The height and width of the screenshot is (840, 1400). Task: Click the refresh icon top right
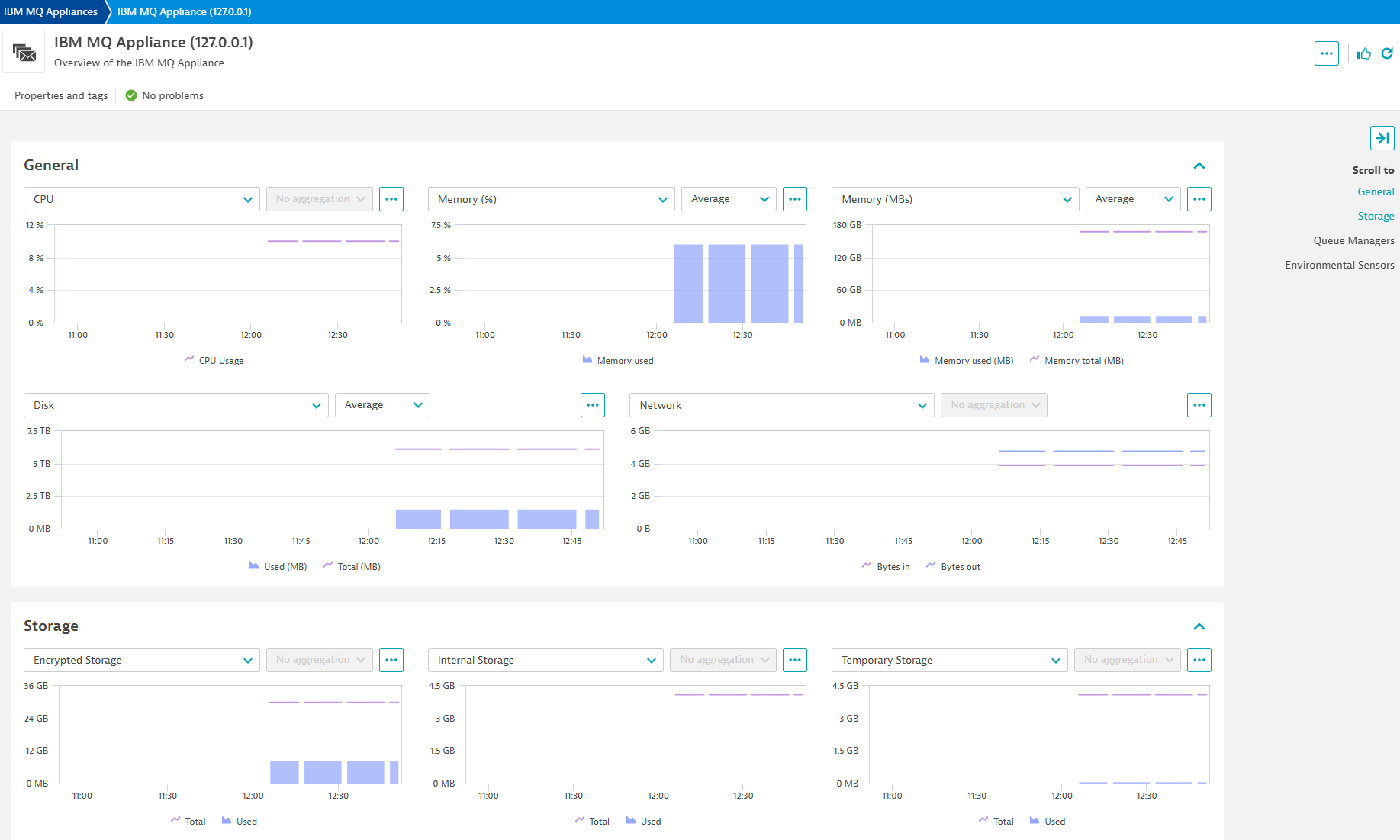pyautogui.click(x=1388, y=53)
